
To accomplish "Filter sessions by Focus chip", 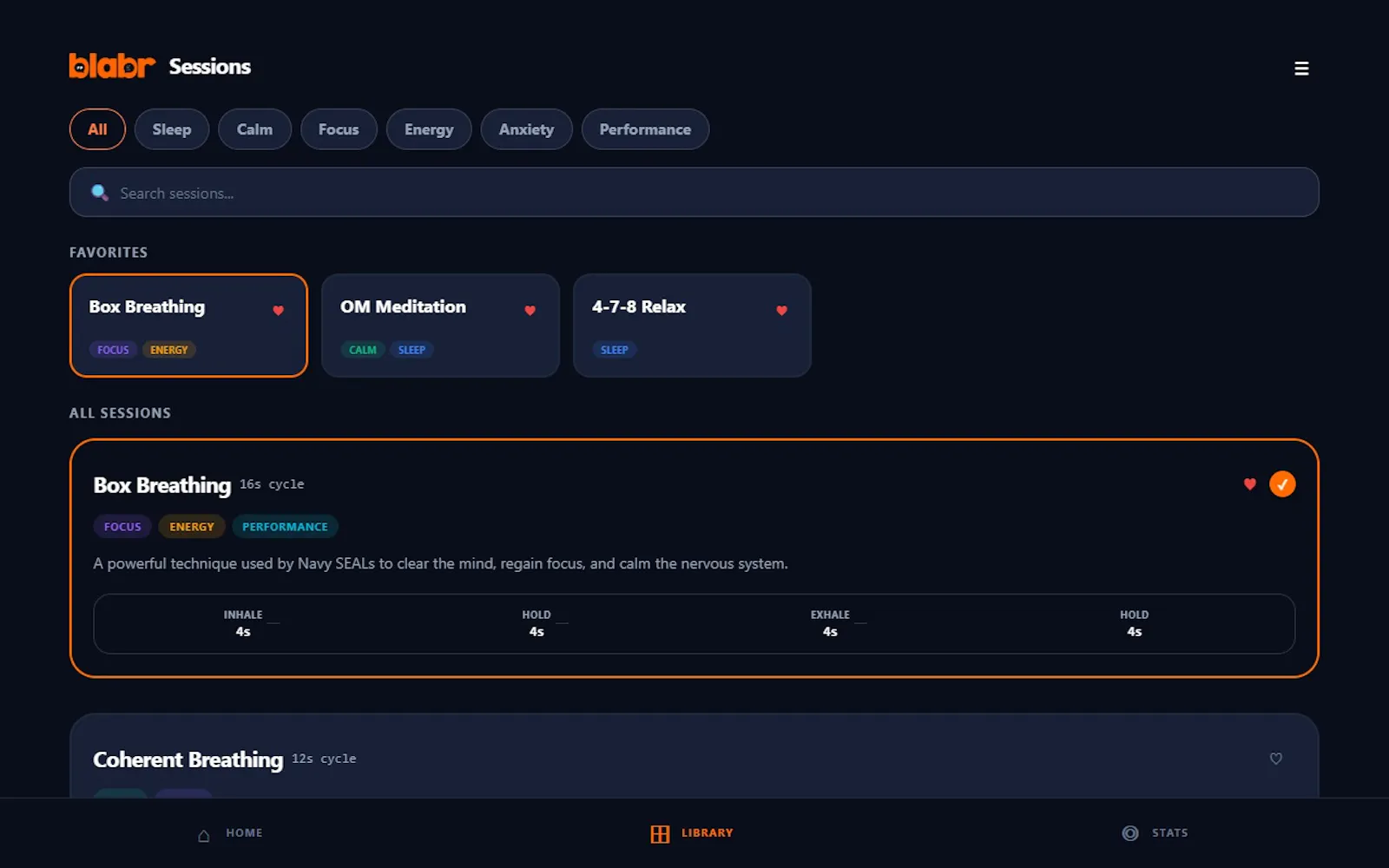I will 339,129.
